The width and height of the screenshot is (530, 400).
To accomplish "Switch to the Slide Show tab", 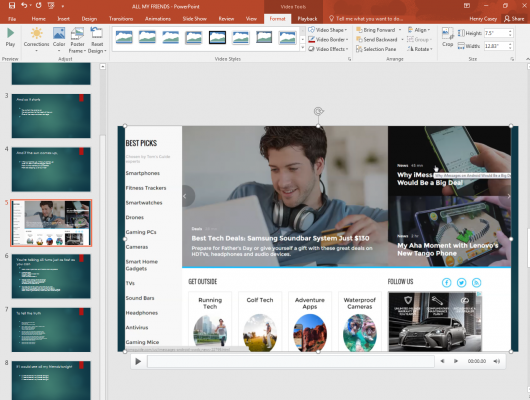I will click(x=194, y=19).
